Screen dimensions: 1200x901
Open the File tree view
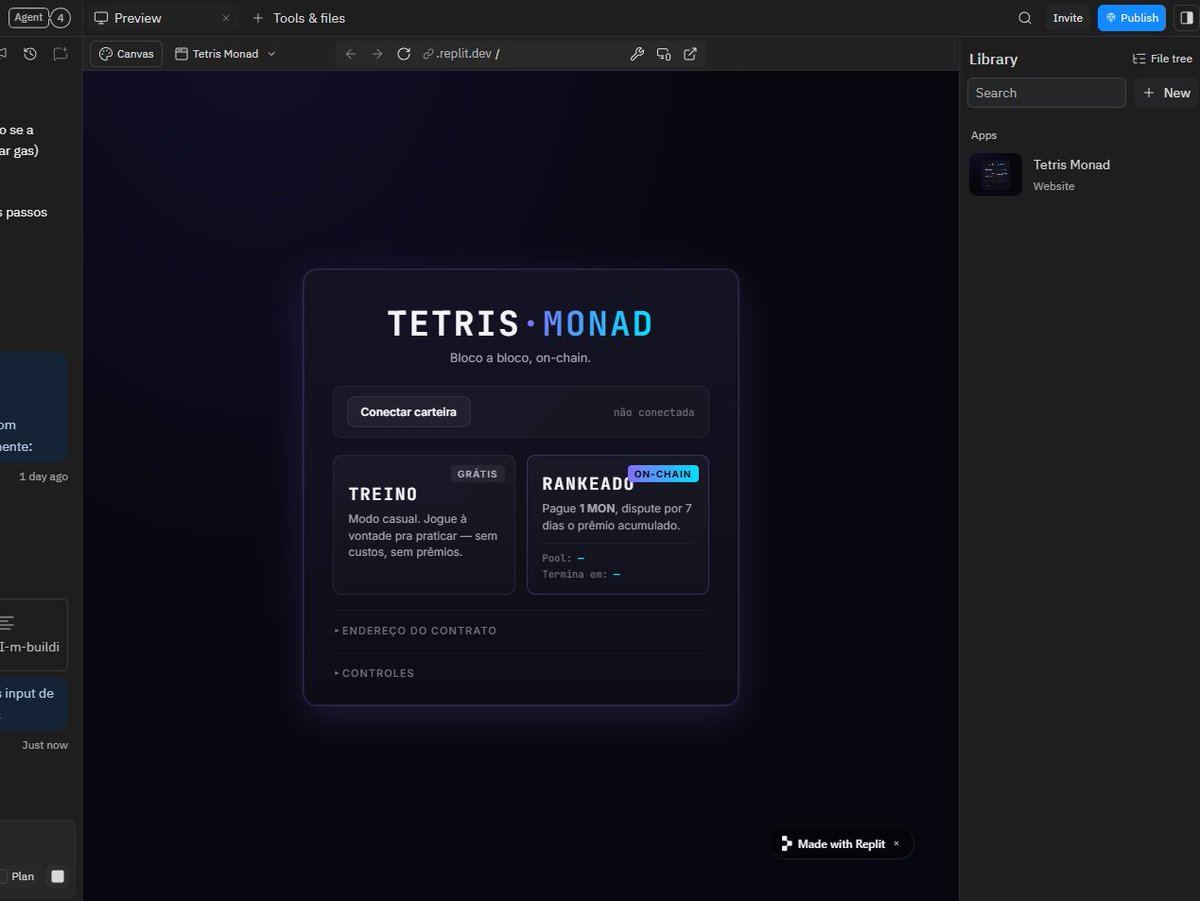1162,59
